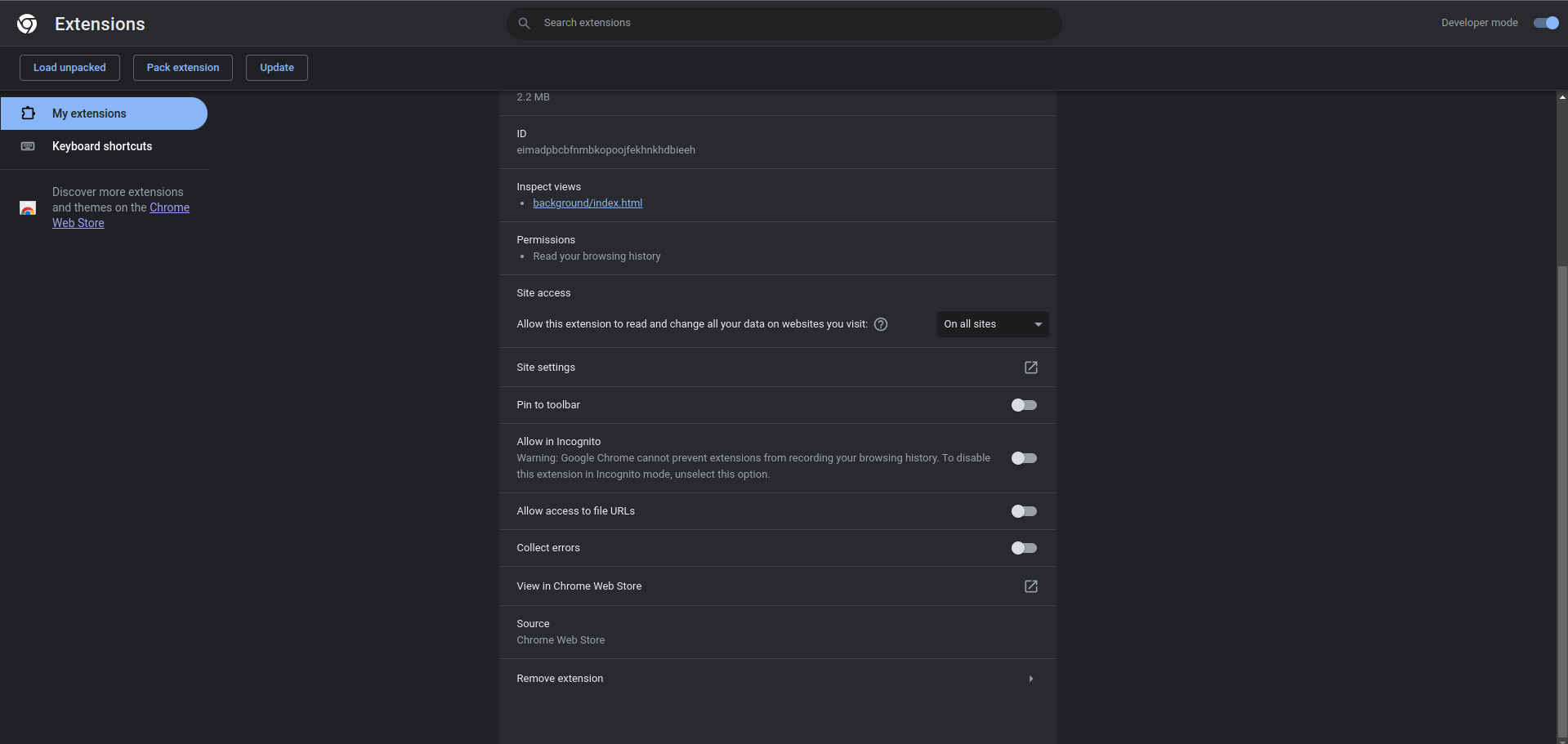Screen dimensions: 1568x744
Task: Click the Load unpacked button
Action: coord(69,68)
